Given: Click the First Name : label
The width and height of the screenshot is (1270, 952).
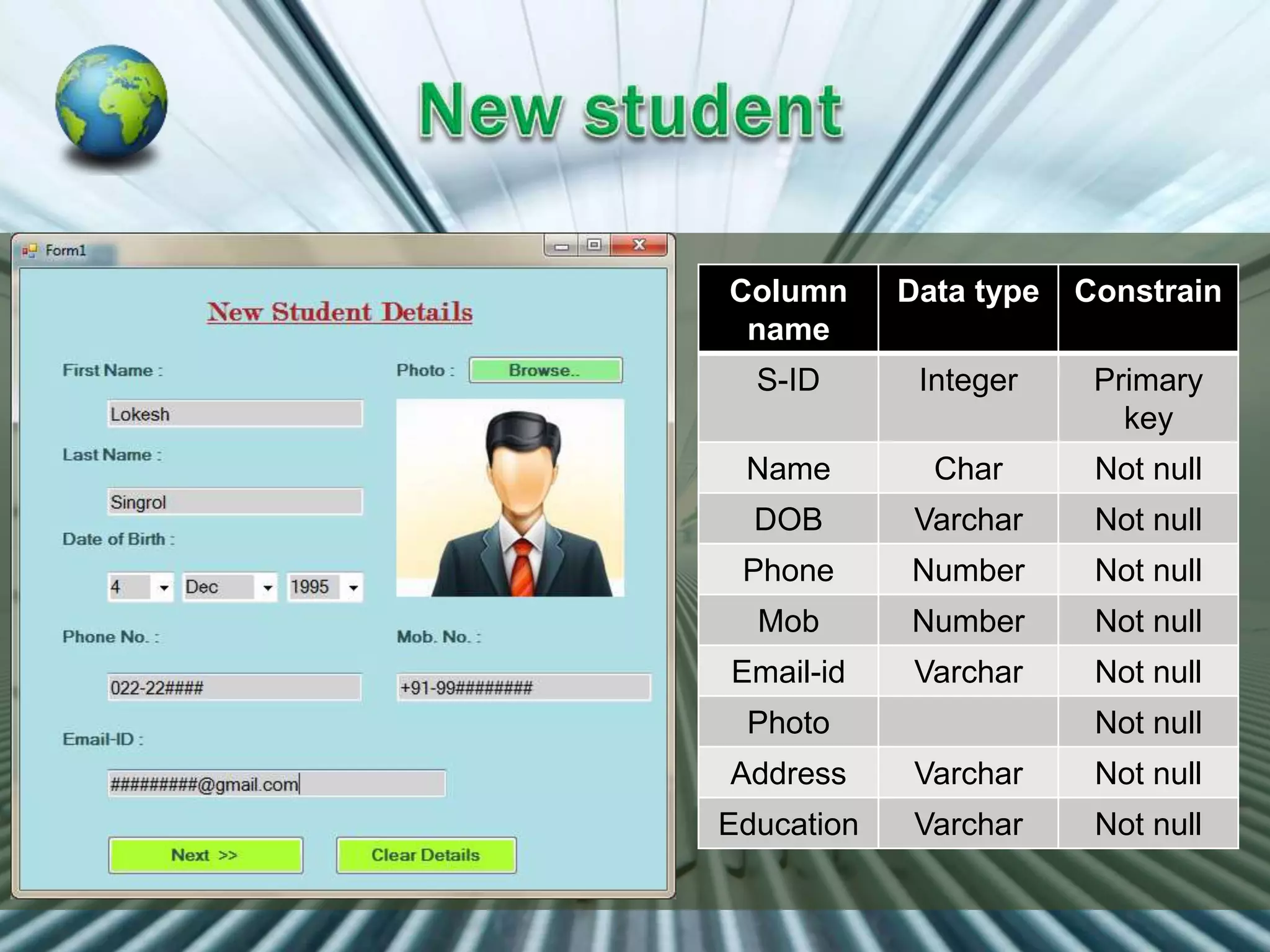Looking at the screenshot, I should [x=112, y=371].
